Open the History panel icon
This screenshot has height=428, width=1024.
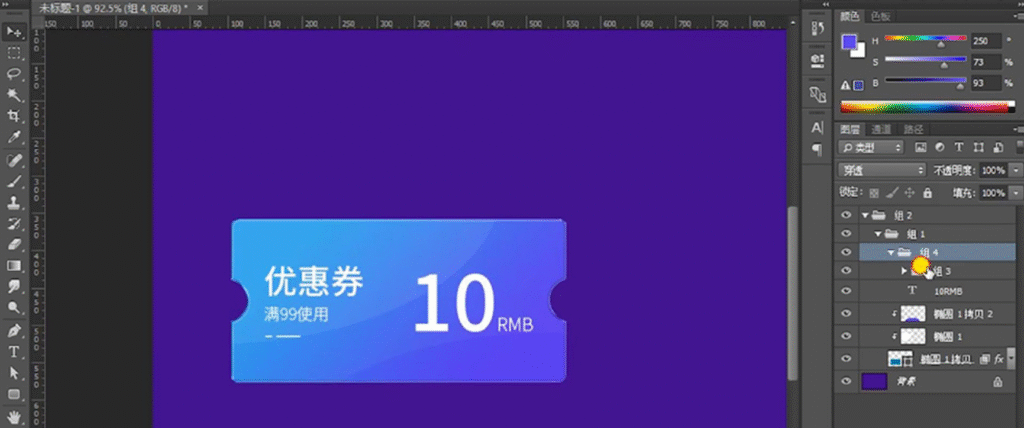tap(817, 29)
